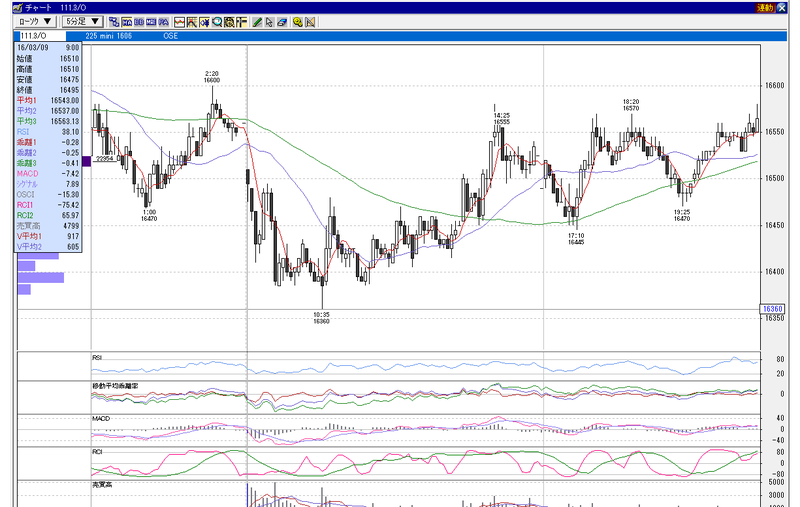
Task: Click the 18:35 low price annotation
Action: pos(322,317)
